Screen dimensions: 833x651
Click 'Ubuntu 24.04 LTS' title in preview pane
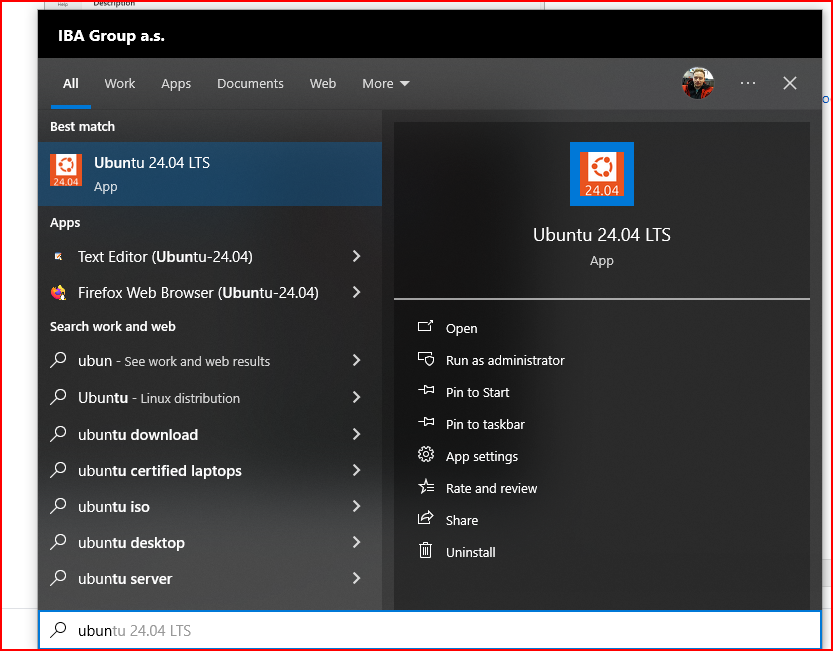tap(601, 235)
